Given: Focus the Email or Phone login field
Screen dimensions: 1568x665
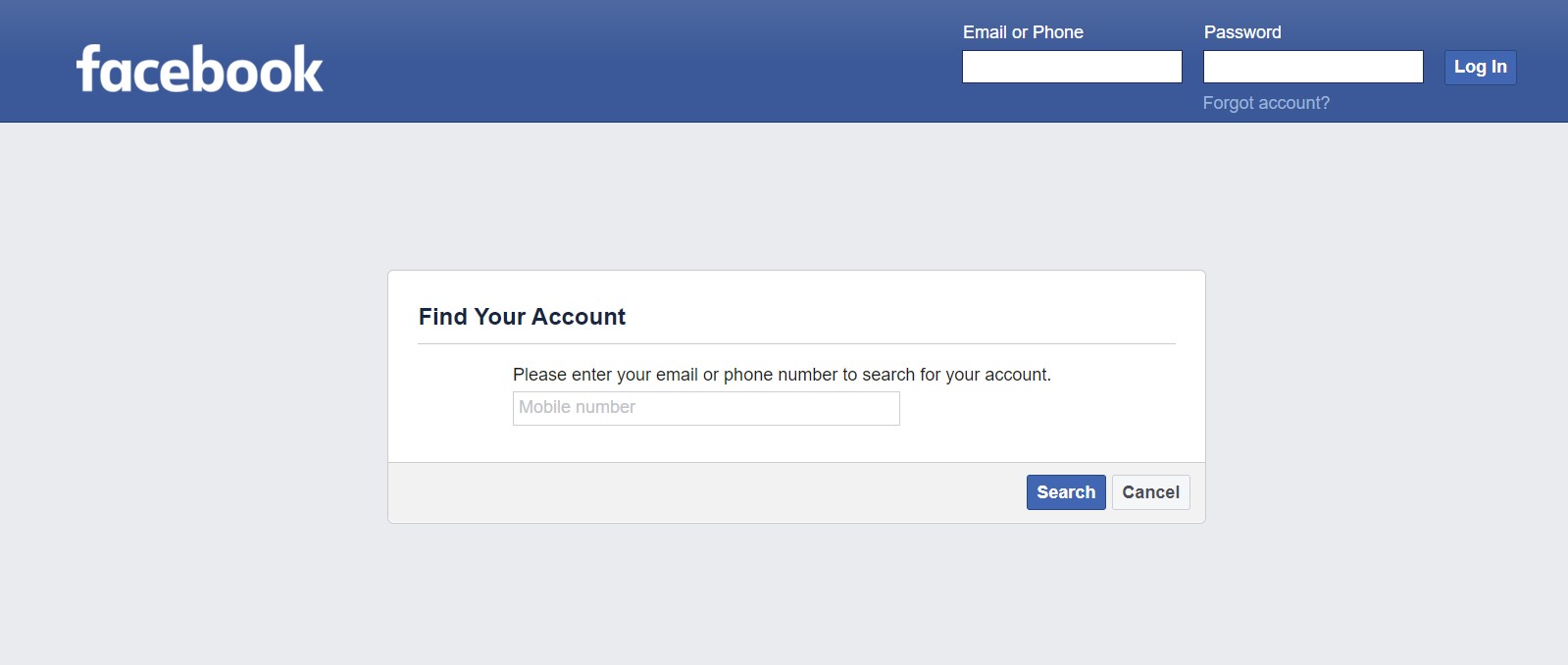Looking at the screenshot, I should tap(1072, 67).
